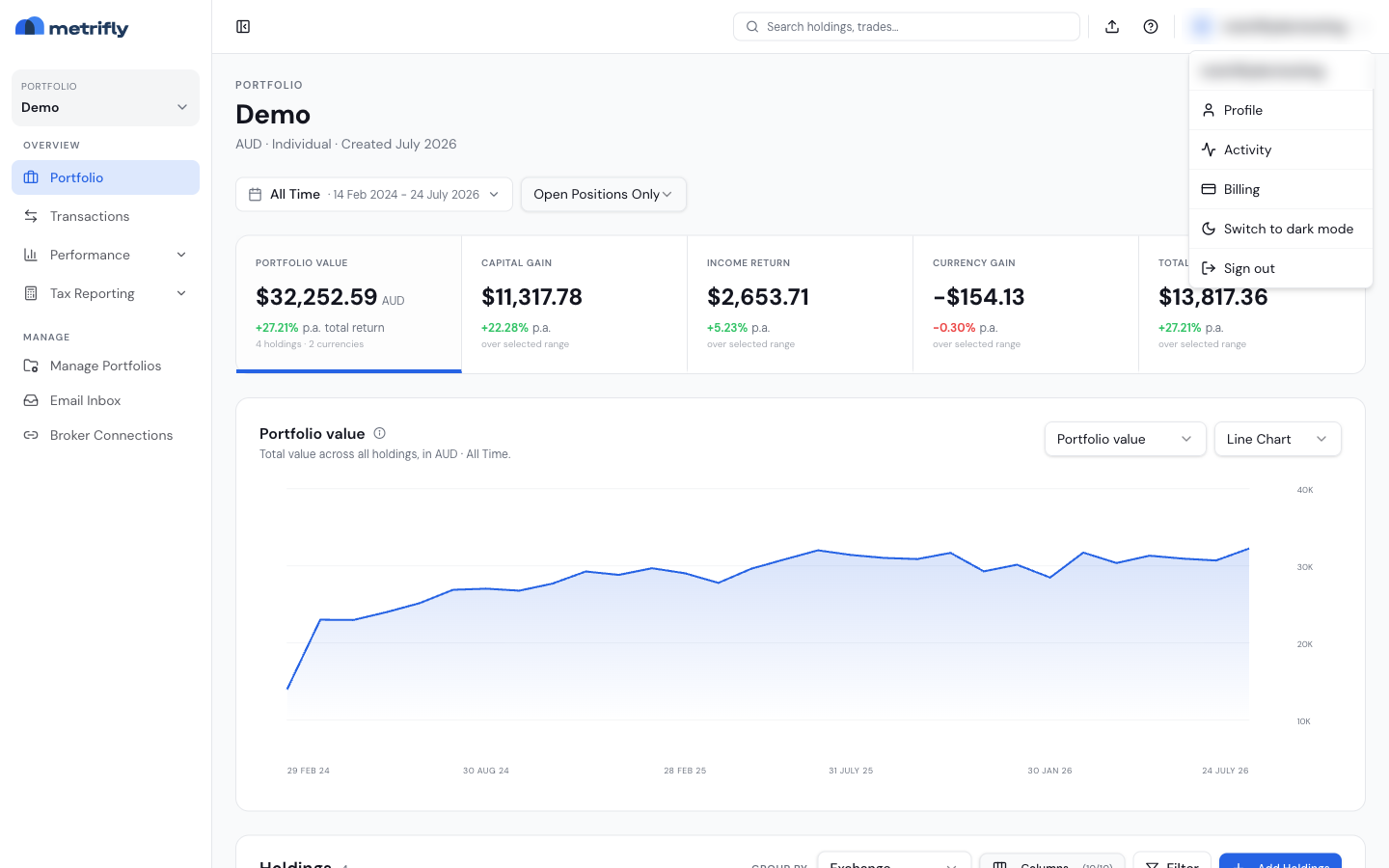This screenshot has height=868, width=1389.
Task: Click the info icon beside Portfolio value
Action: click(x=380, y=433)
